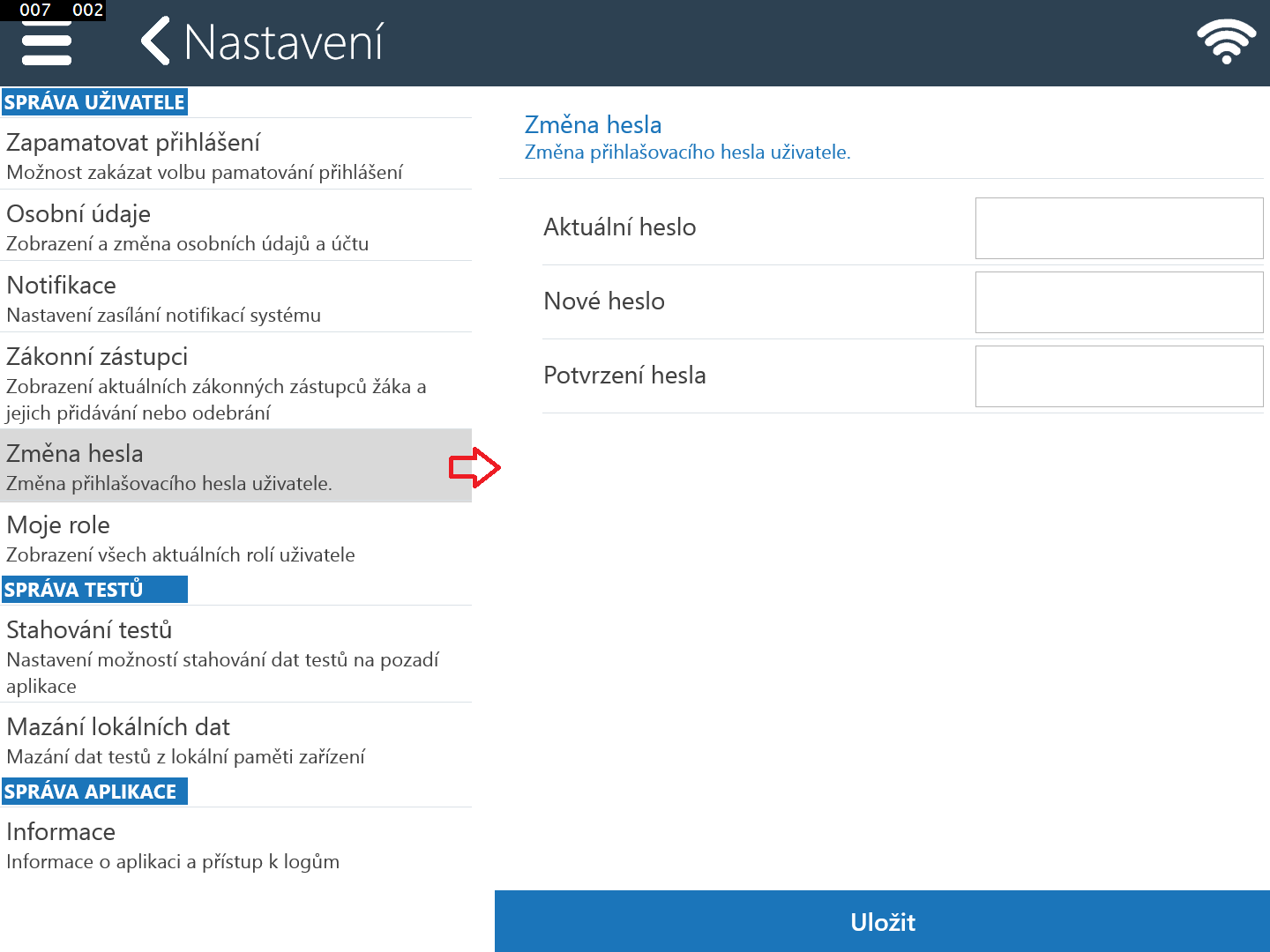Click the SPRÁVA UŽIVATELE section header
This screenshot has width=1270, height=952.
(94, 102)
